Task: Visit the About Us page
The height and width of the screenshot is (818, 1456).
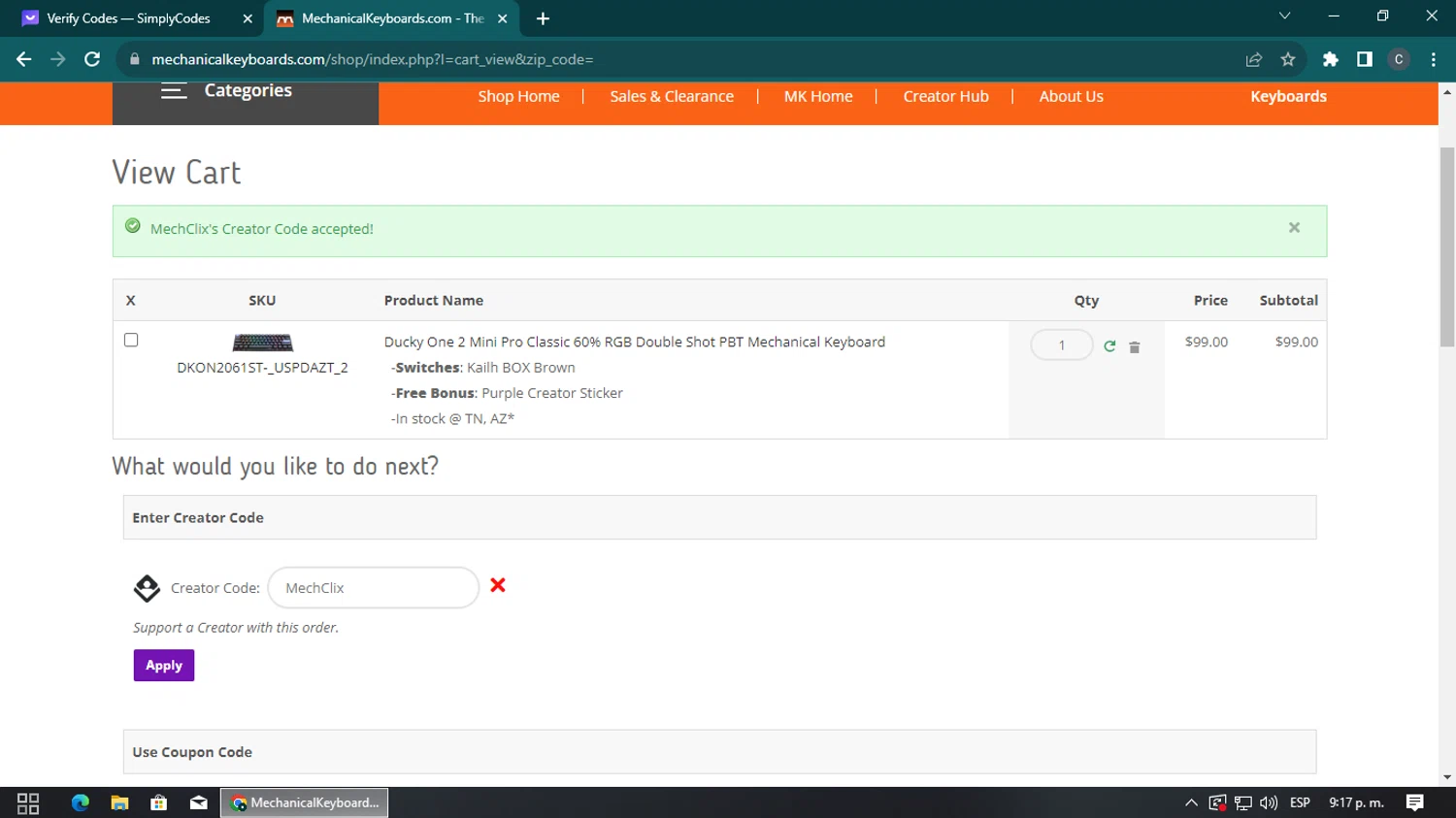Action: pyautogui.click(x=1072, y=96)
